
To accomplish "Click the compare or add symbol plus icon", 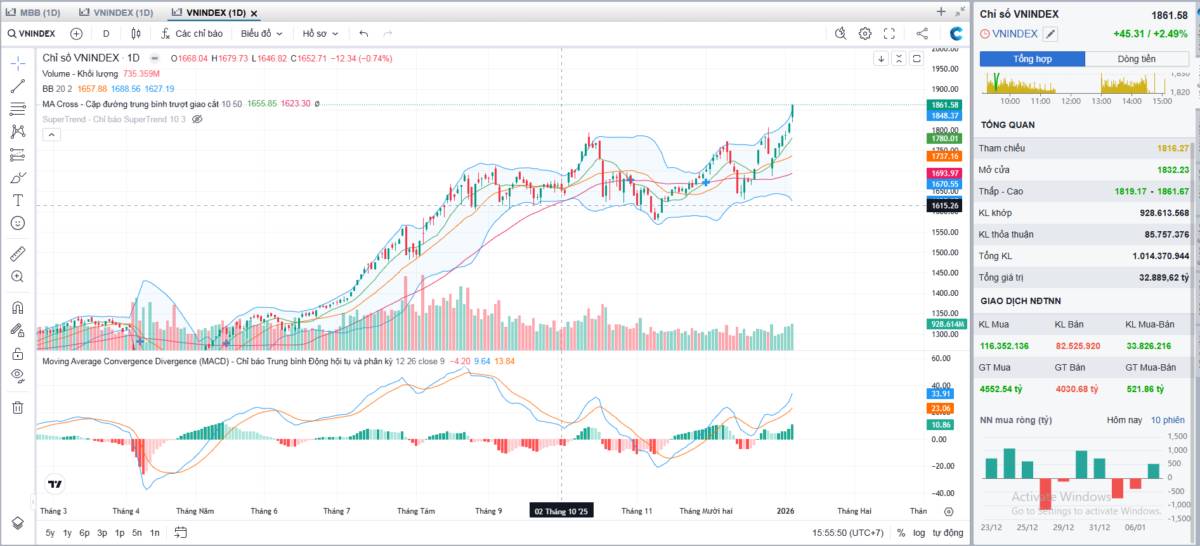I will pyautogui.click(x=76, y=33).
